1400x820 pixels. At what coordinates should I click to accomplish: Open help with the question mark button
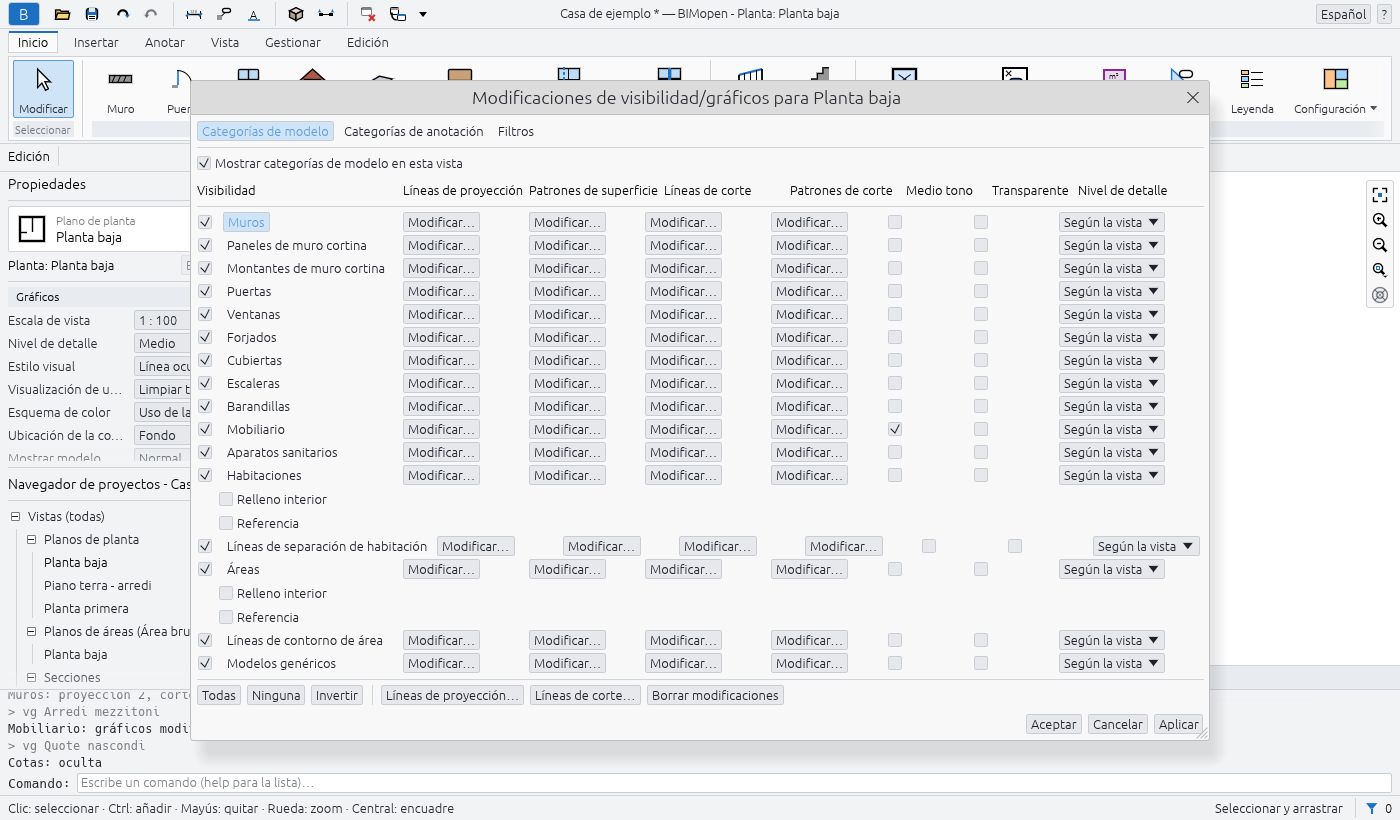[1384, 15]
